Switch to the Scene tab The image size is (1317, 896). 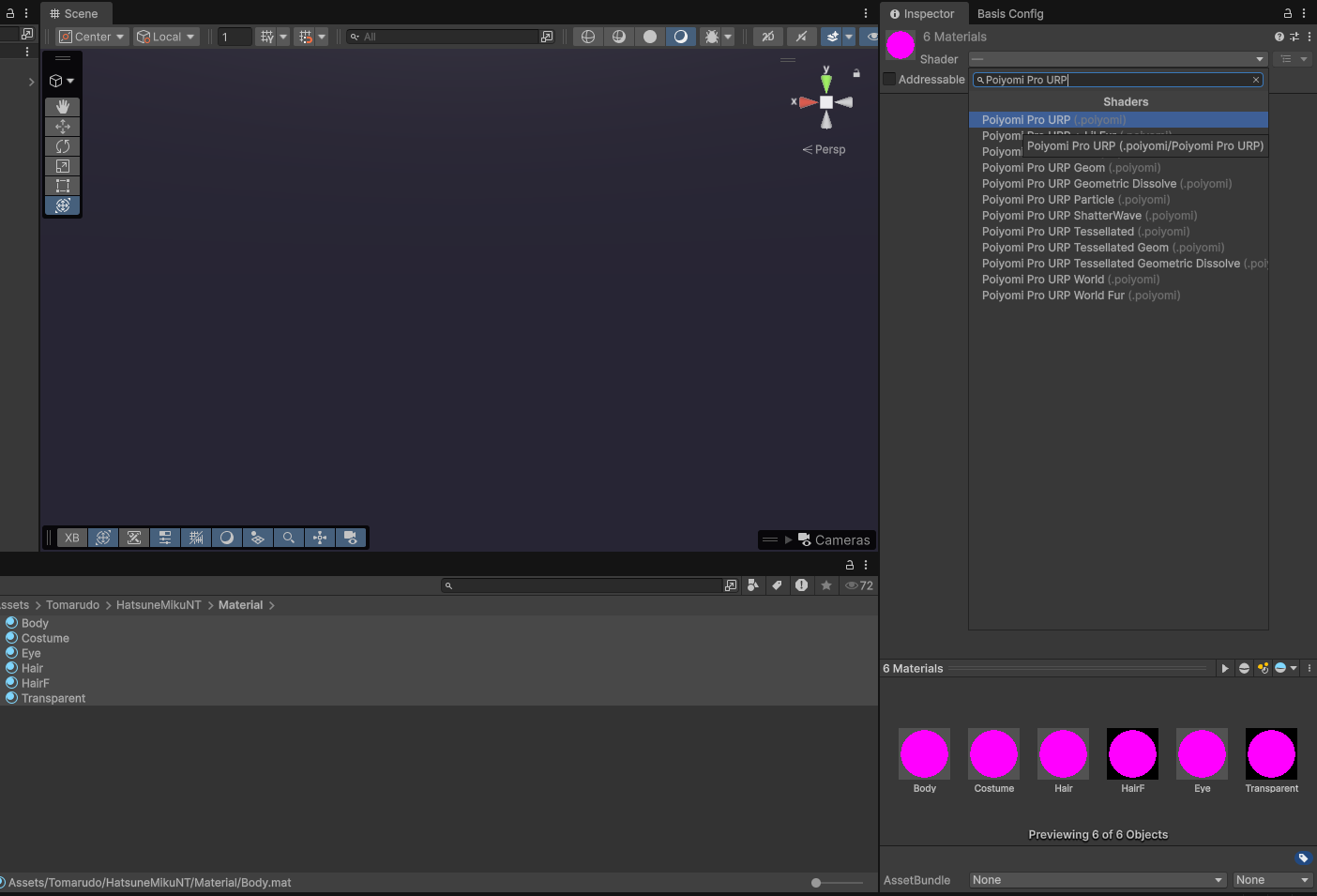click(75, 13)
